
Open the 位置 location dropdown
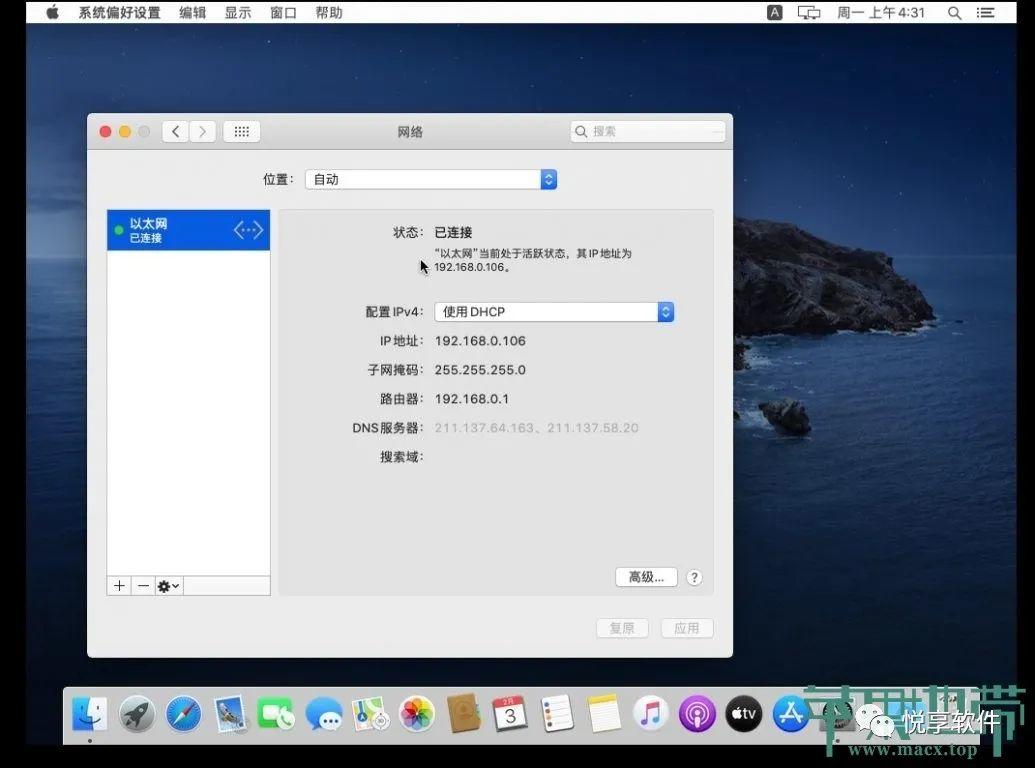coord(430,179)
